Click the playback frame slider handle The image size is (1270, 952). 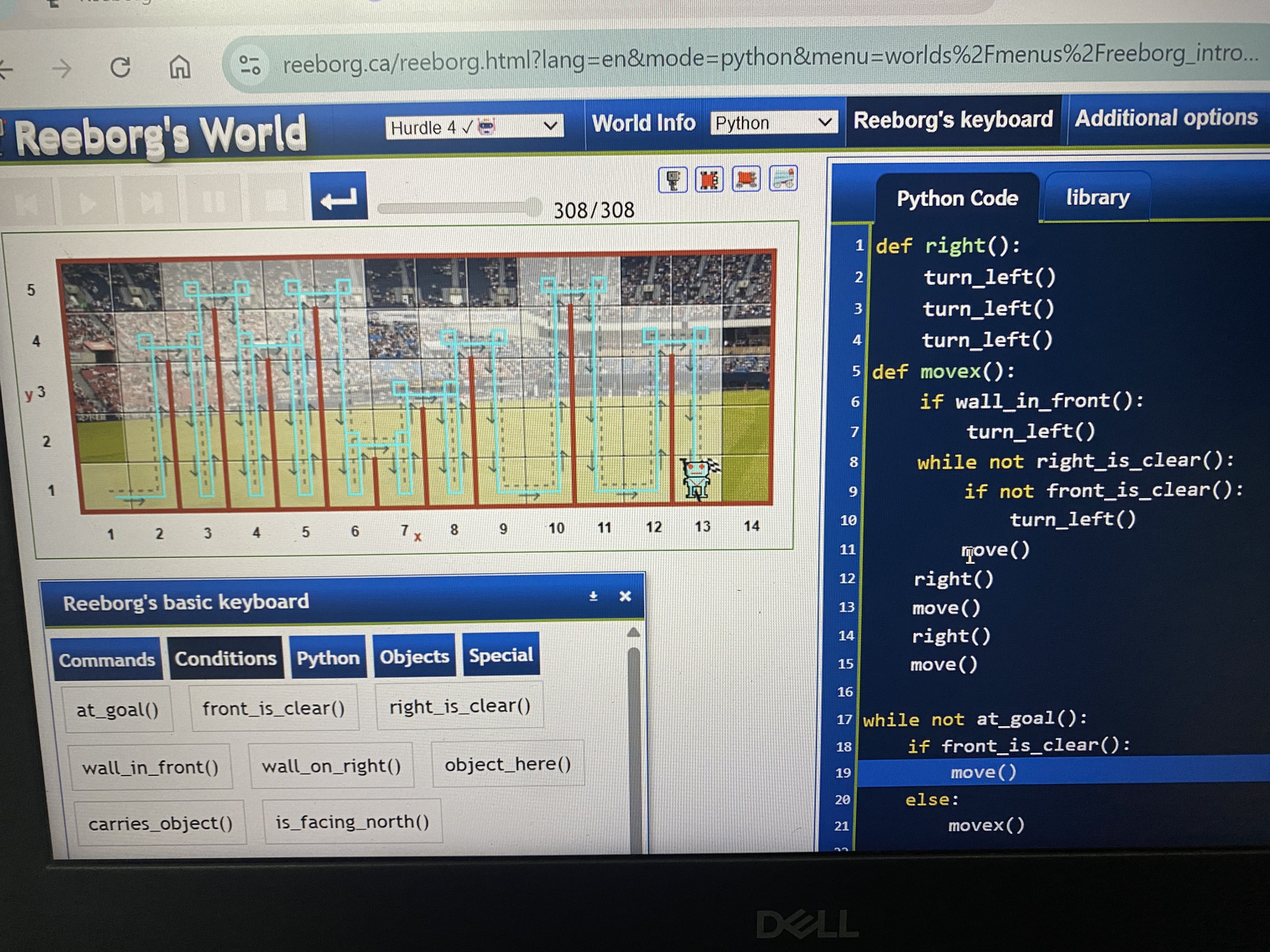(x=533, y=207)
